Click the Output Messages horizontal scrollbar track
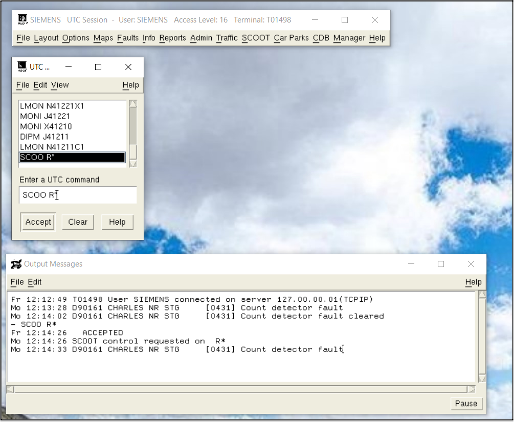514x422 pixels. (x=241, y=389)
